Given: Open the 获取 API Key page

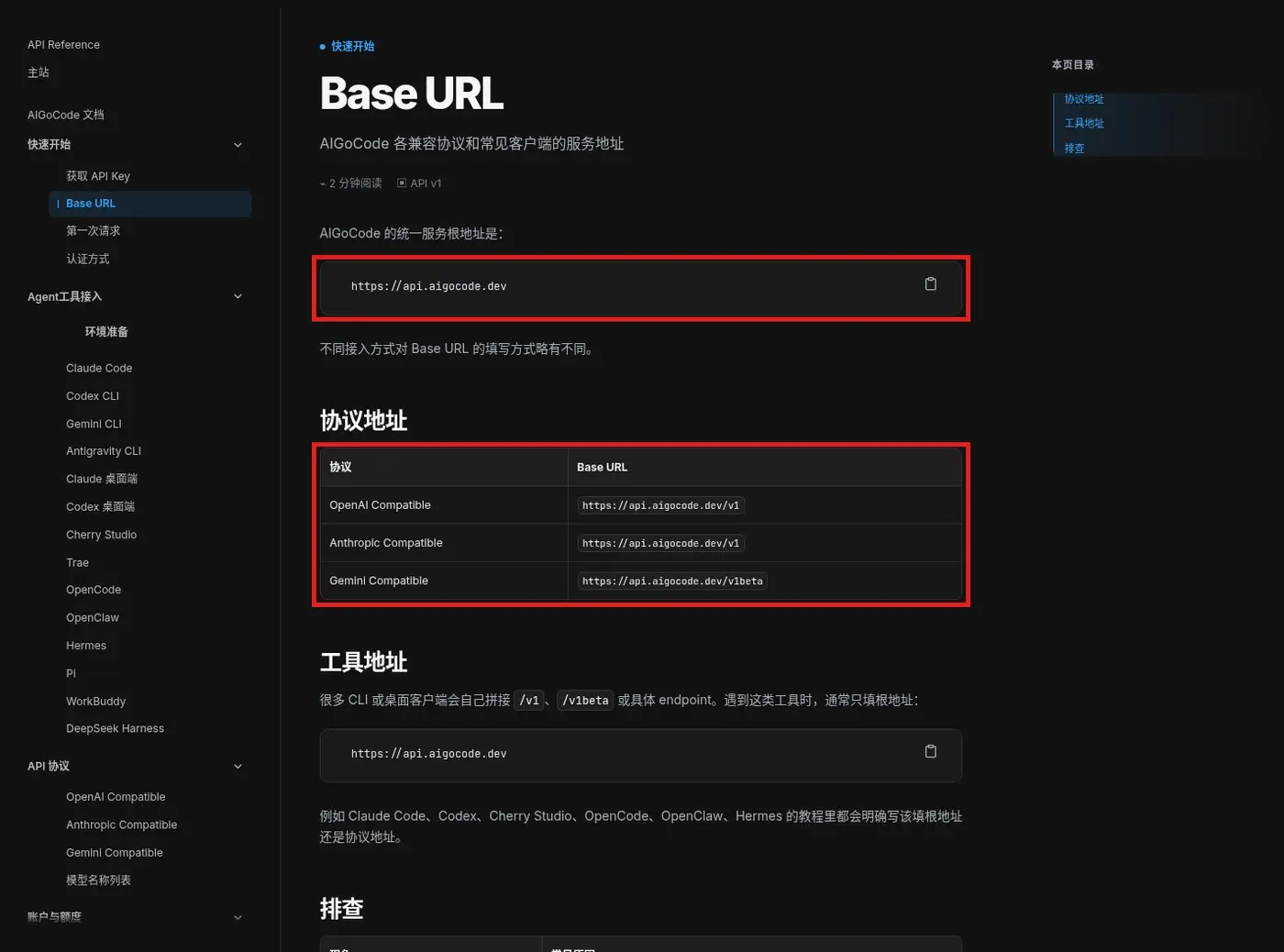Looking at the screenshot, I should 98,176.
